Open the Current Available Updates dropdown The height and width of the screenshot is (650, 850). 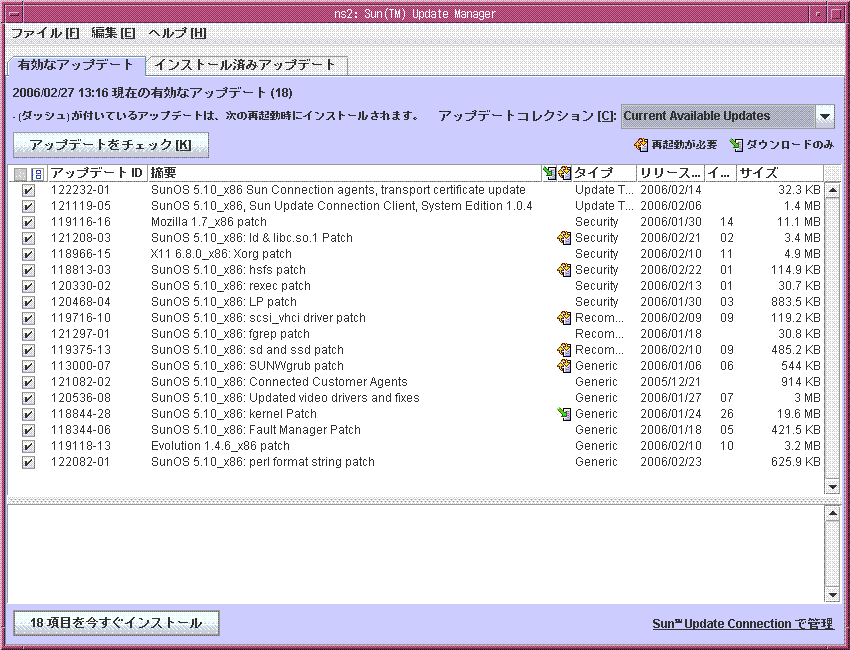tap(825, 116)
